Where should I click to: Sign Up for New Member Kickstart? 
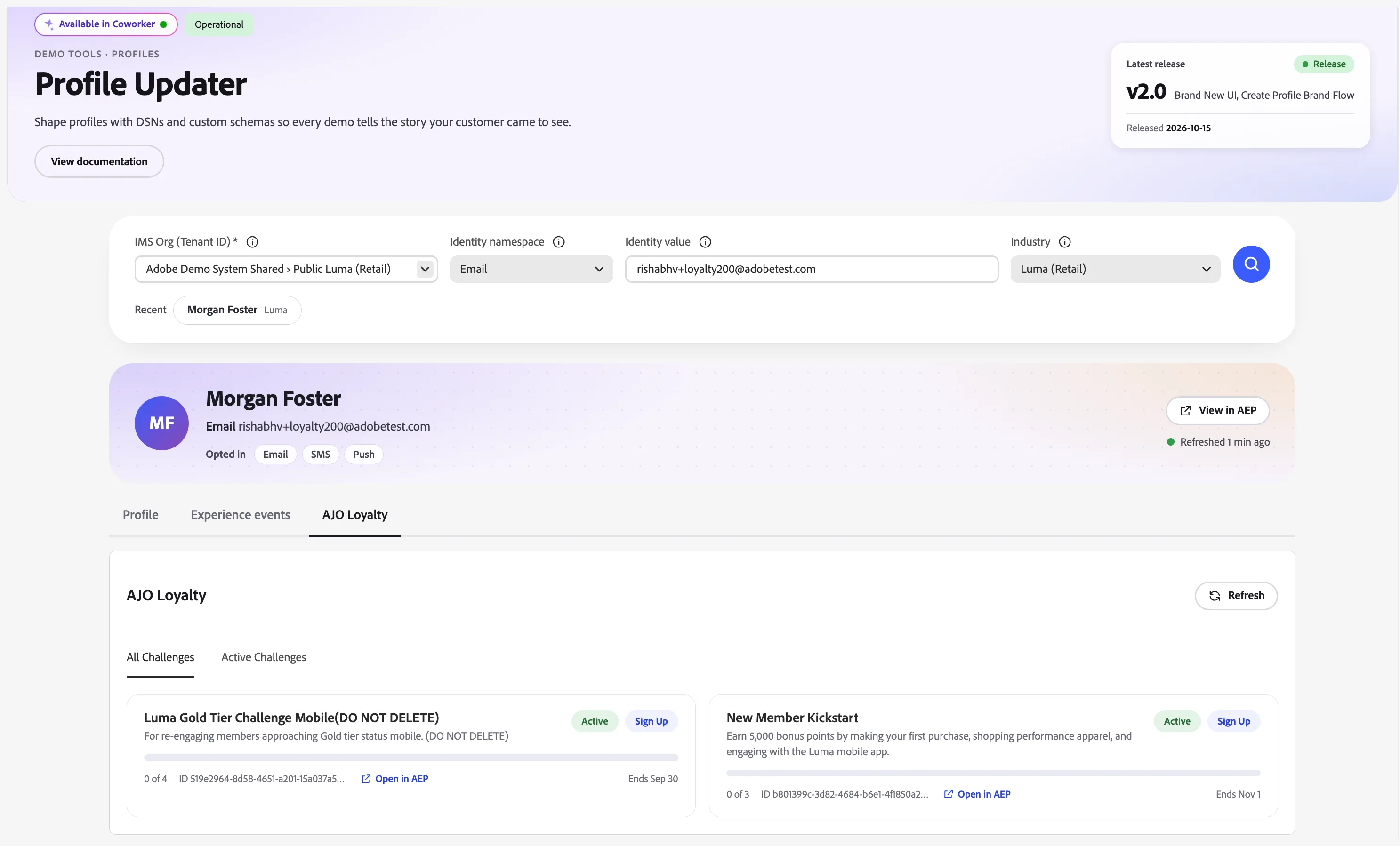tap(1233, 721)
